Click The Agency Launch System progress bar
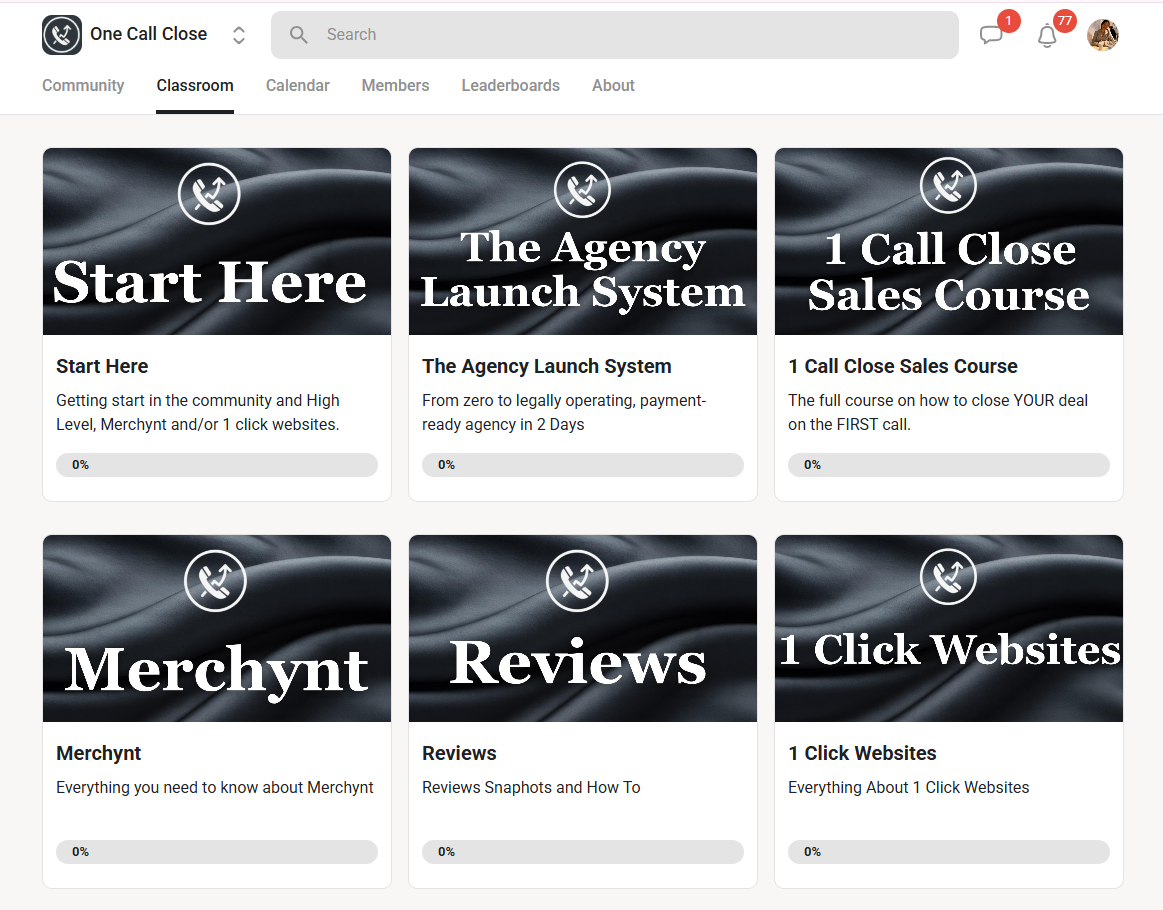The height and width of the screenshot is (910, 1163). (583, 465)
